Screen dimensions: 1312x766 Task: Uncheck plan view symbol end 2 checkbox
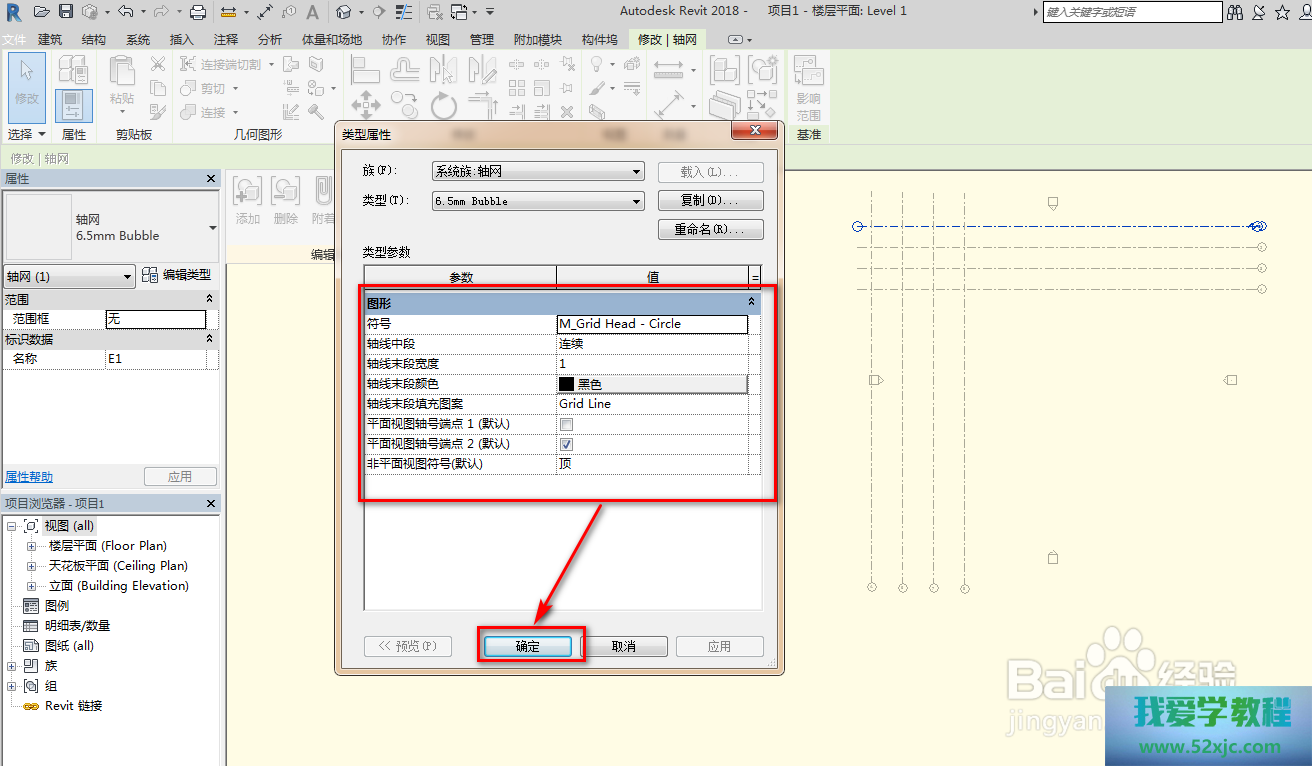566,444
